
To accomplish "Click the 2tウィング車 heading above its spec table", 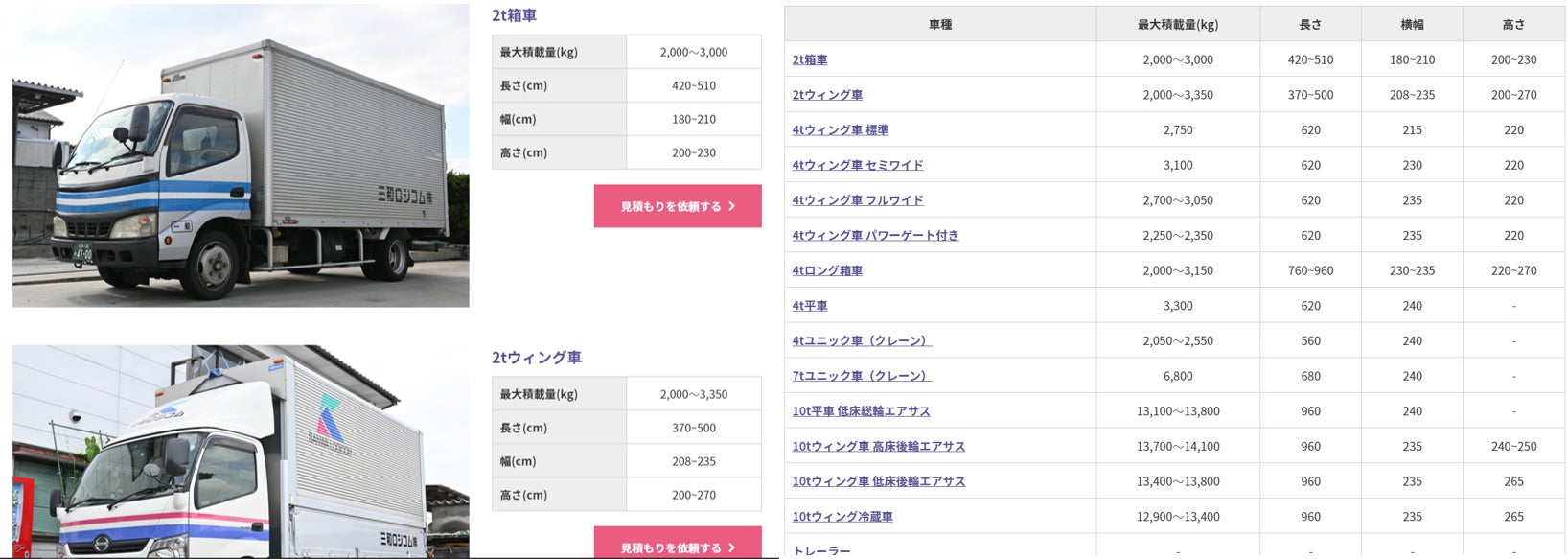I will 537,358.
